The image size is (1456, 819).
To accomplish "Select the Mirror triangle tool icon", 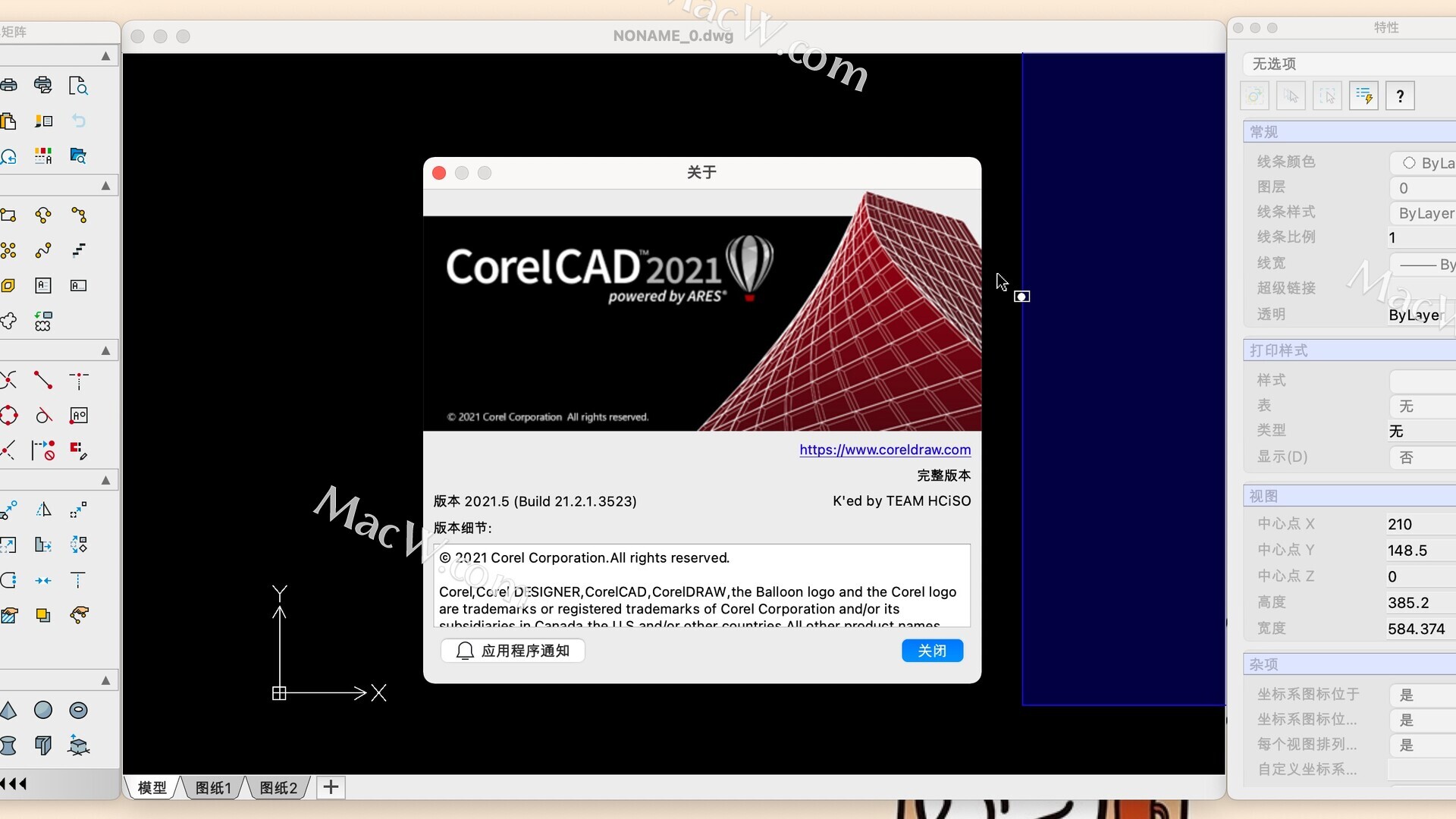I will 43,510.
